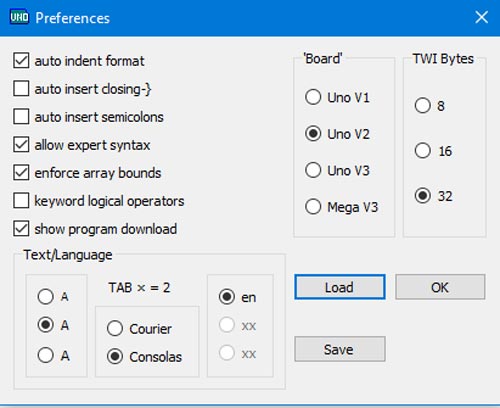Click the Load button

340,287
